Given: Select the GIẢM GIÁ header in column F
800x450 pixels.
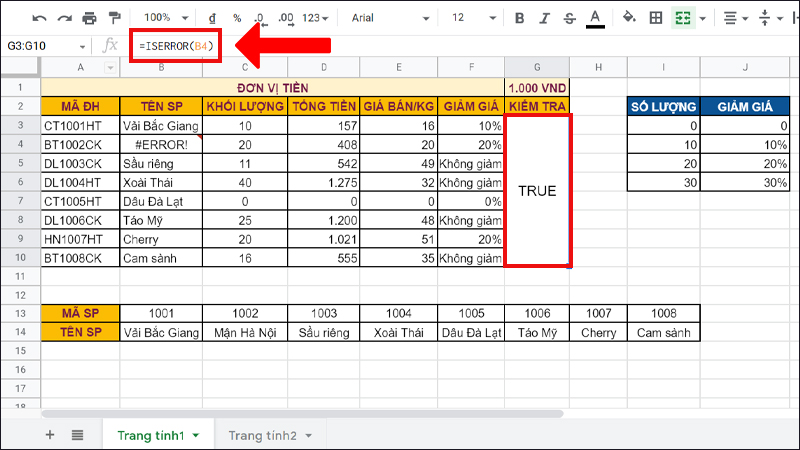Looking at the screenshot, I should click(x=471, y=107).
